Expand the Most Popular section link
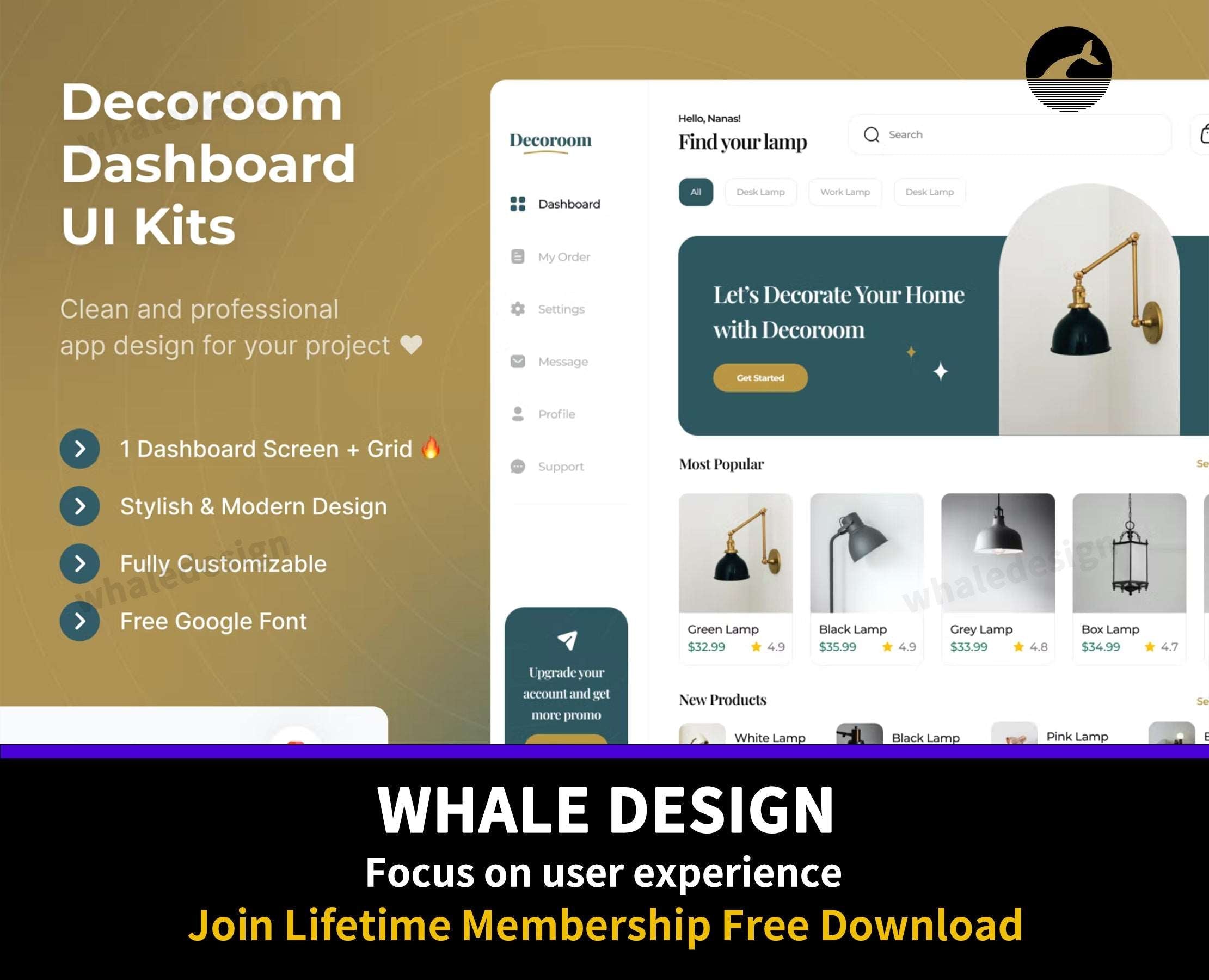The width and height of the screenshot is (1209, 980). pos(1201,463)
